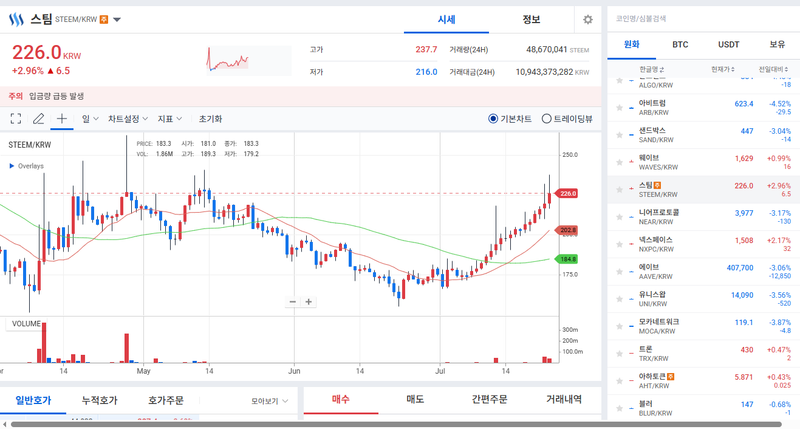Select the pencil drawing tool
The height and width of the screenshot is (429, 800).
(x=38, y=119)
